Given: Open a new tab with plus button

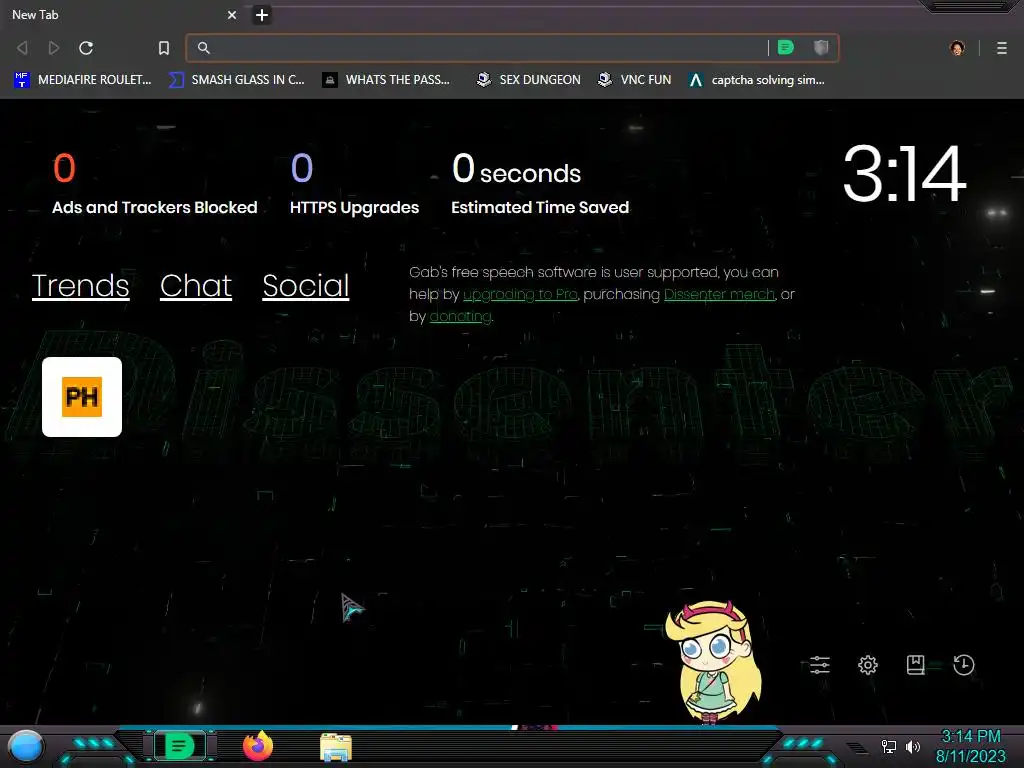Looking at the screenshot, I should point(262,14).
